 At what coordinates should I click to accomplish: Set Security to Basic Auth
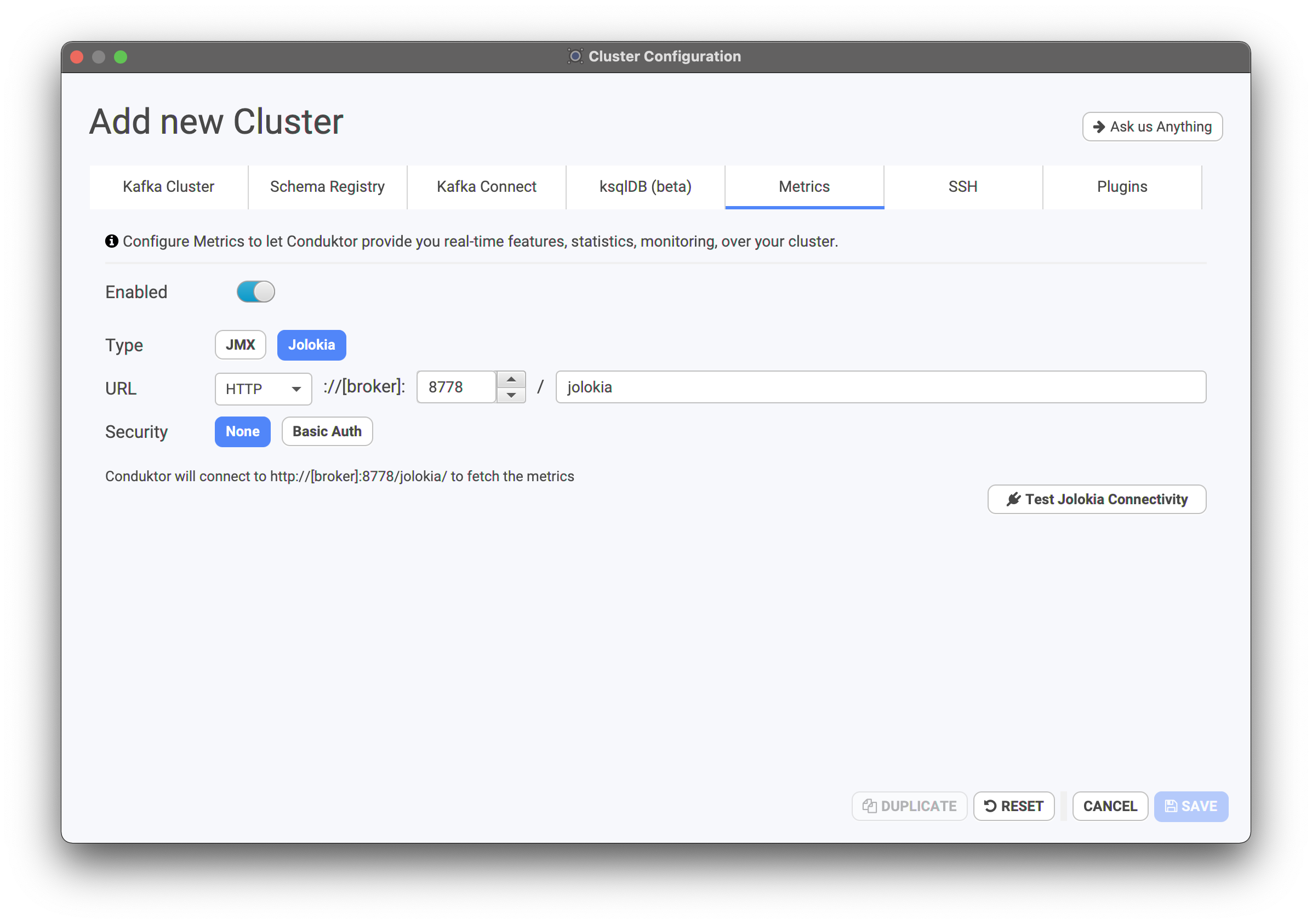[327, 431]
